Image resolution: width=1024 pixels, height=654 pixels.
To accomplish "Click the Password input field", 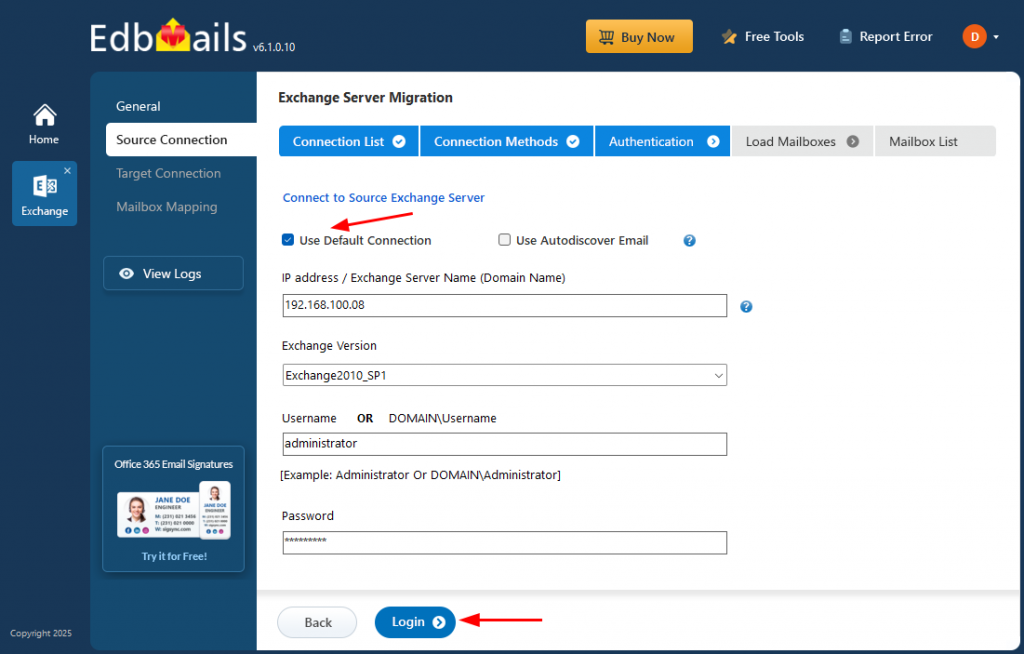I will (x=504, y=542).
